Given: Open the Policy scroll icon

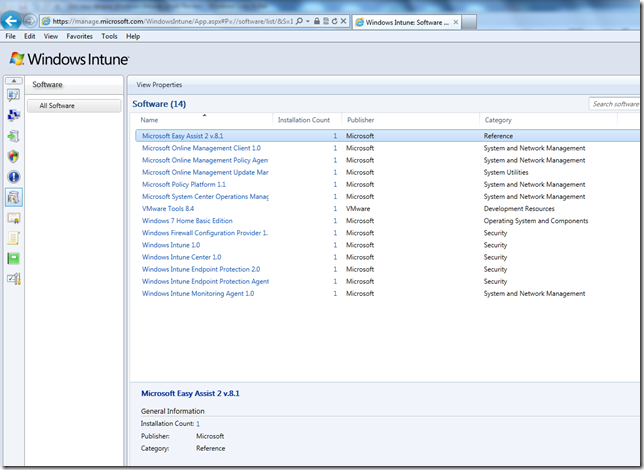Looking at the screenshot, I should tap(14, 238).
